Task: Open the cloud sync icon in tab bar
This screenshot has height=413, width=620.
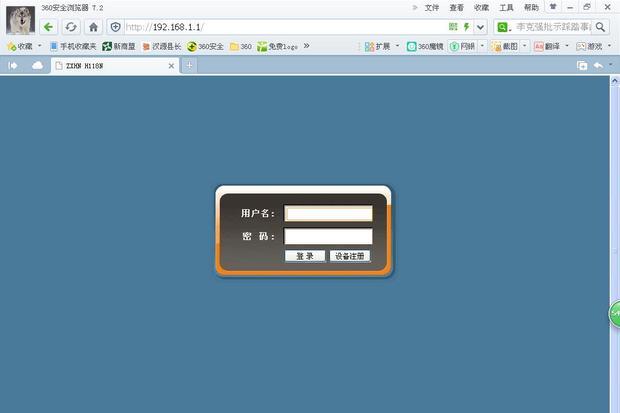Action: pyautogui.click(x=38, y=65)
